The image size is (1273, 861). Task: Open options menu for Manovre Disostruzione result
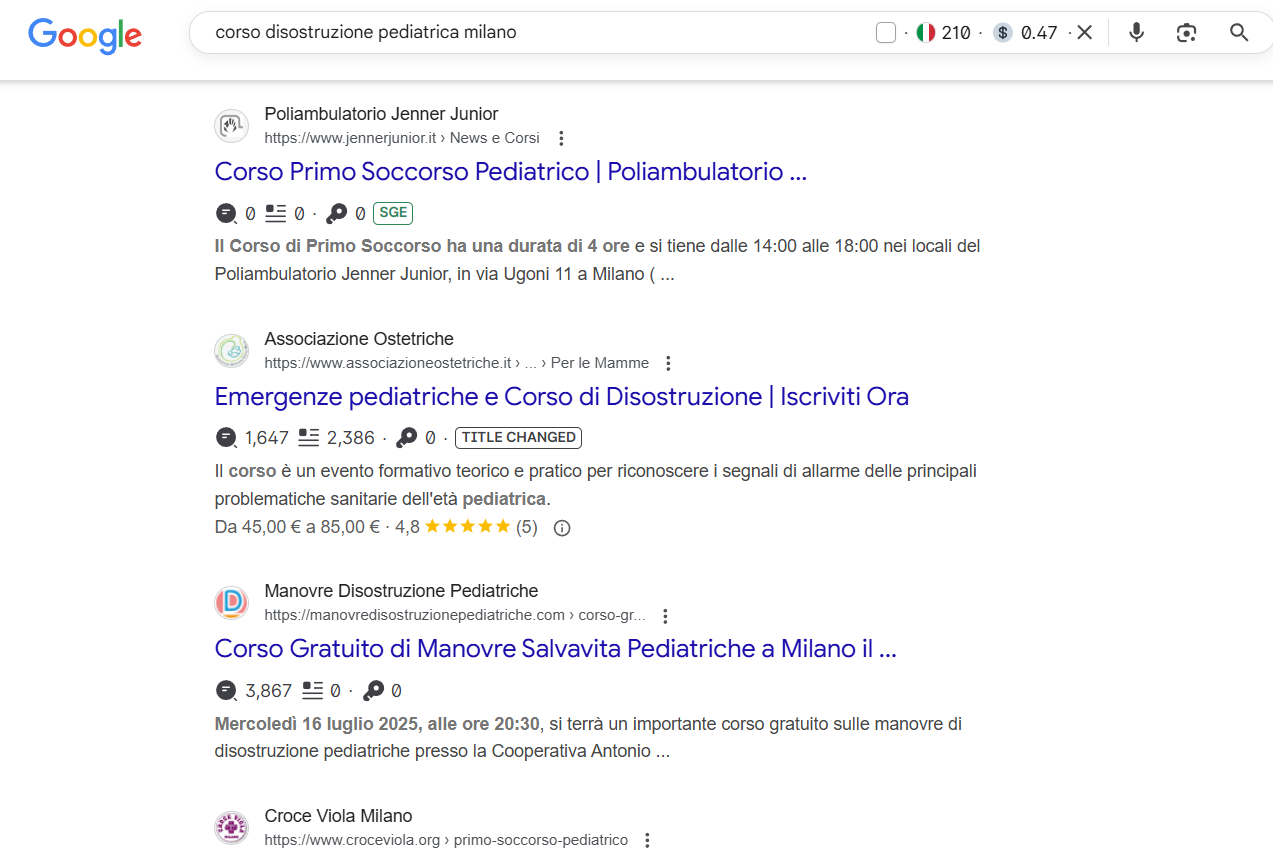pos(665,616)
